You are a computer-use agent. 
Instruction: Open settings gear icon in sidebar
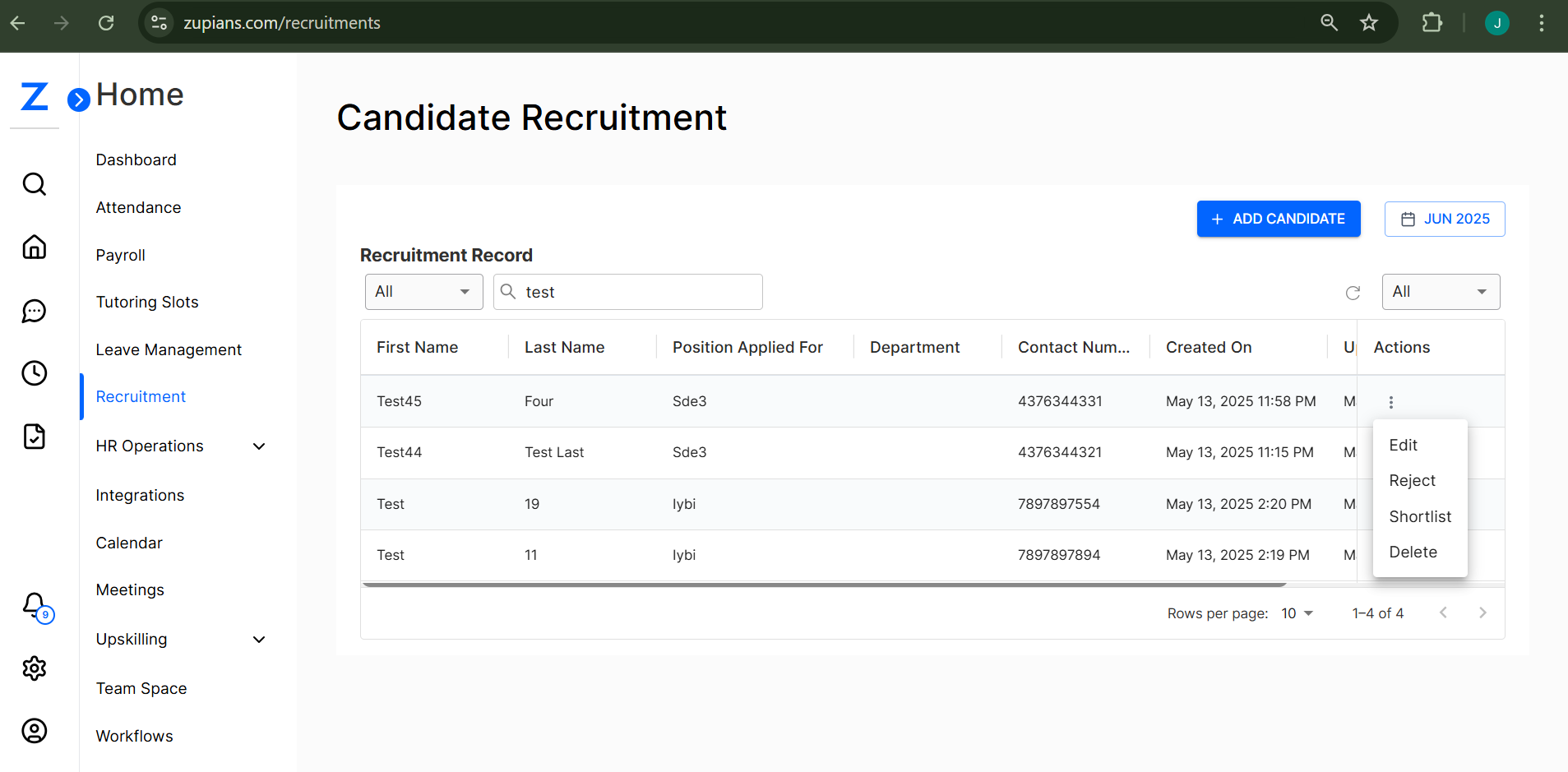[34, 668]
